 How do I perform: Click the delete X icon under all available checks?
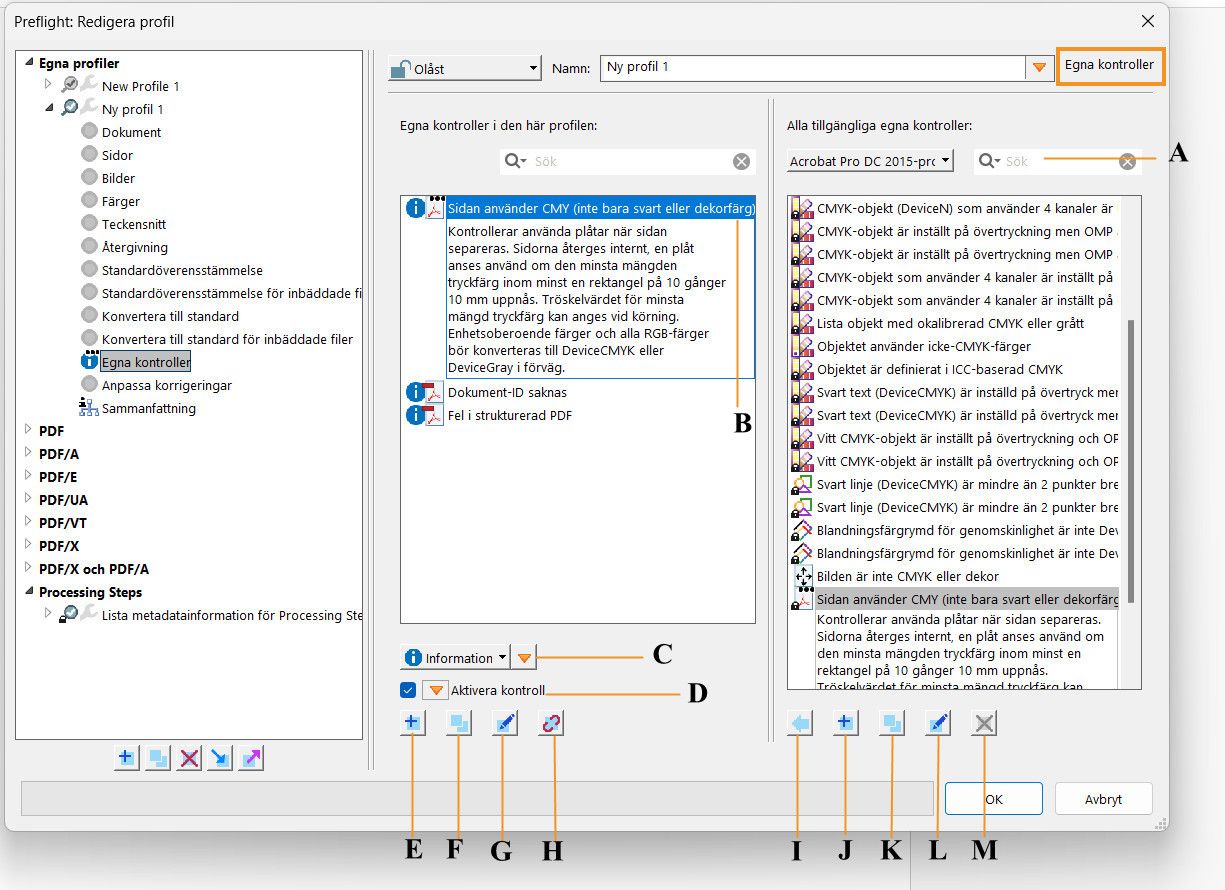pyautogui.click(x=984, y=723)
